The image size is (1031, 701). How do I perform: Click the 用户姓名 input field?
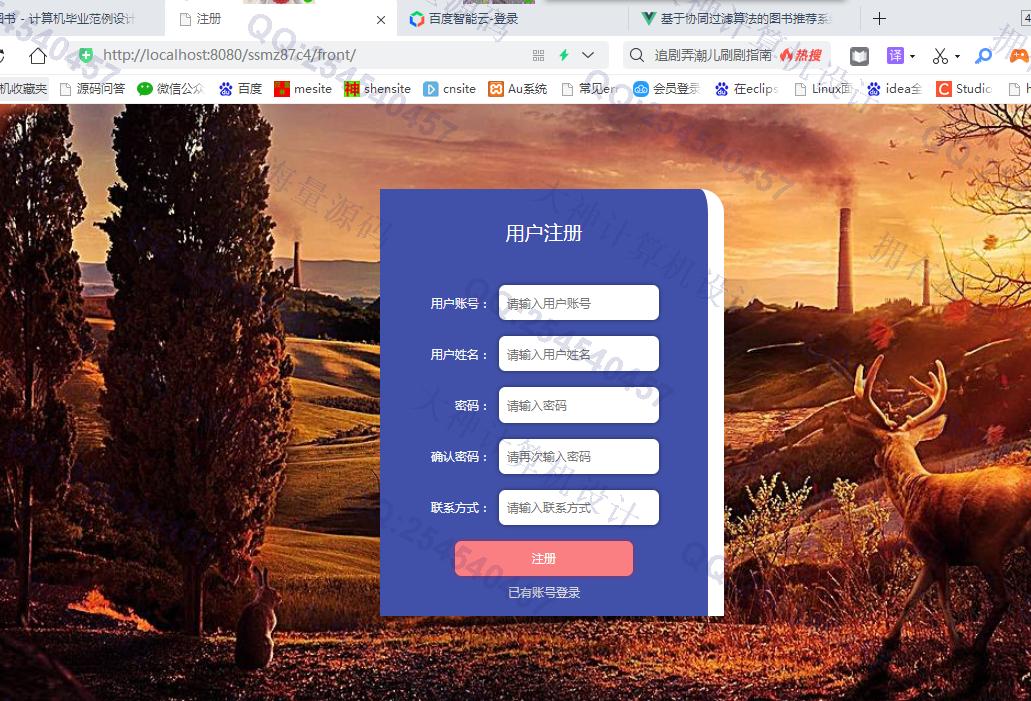(579, 354)
